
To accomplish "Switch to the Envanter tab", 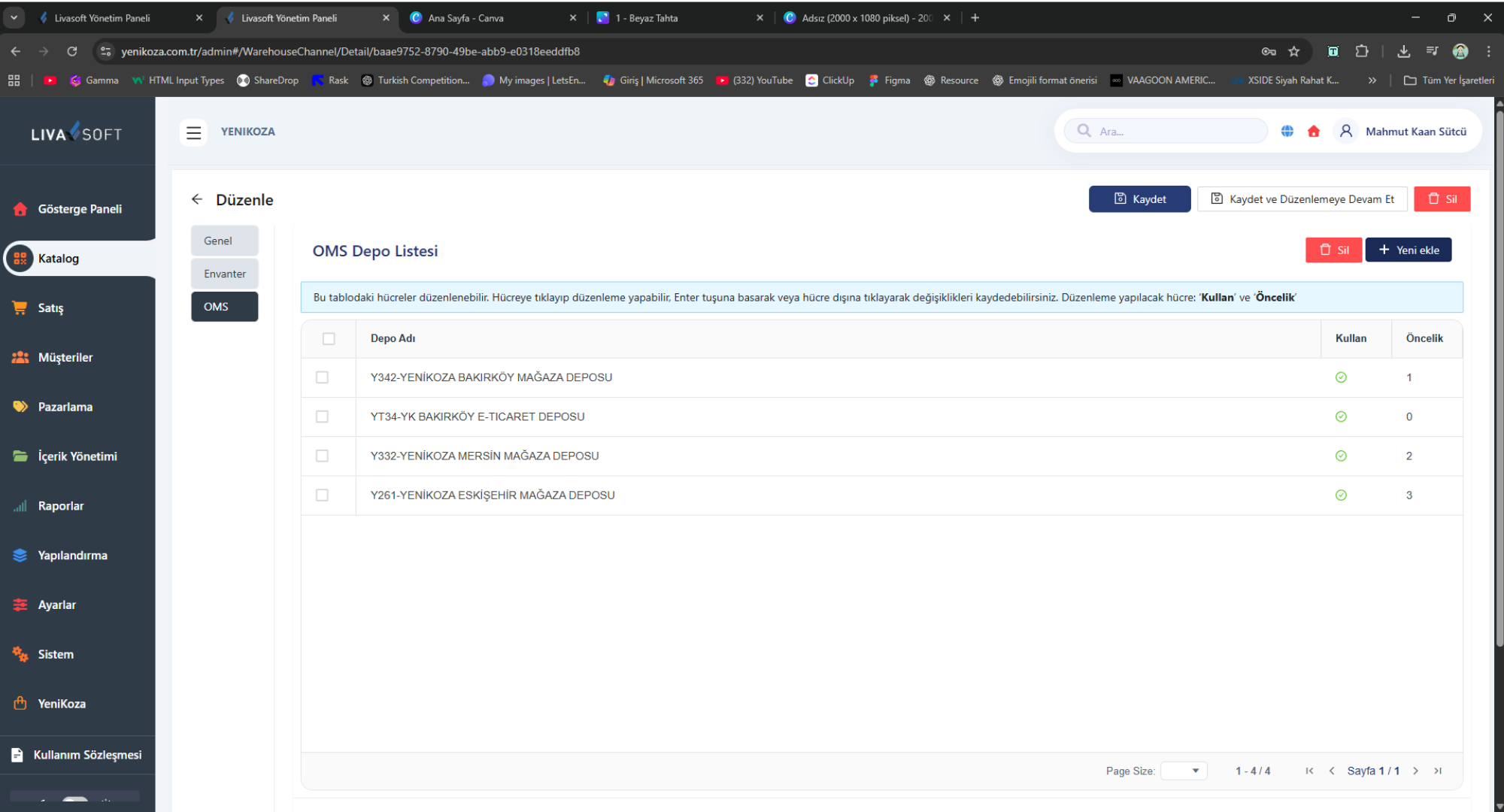I will point(224,274).
